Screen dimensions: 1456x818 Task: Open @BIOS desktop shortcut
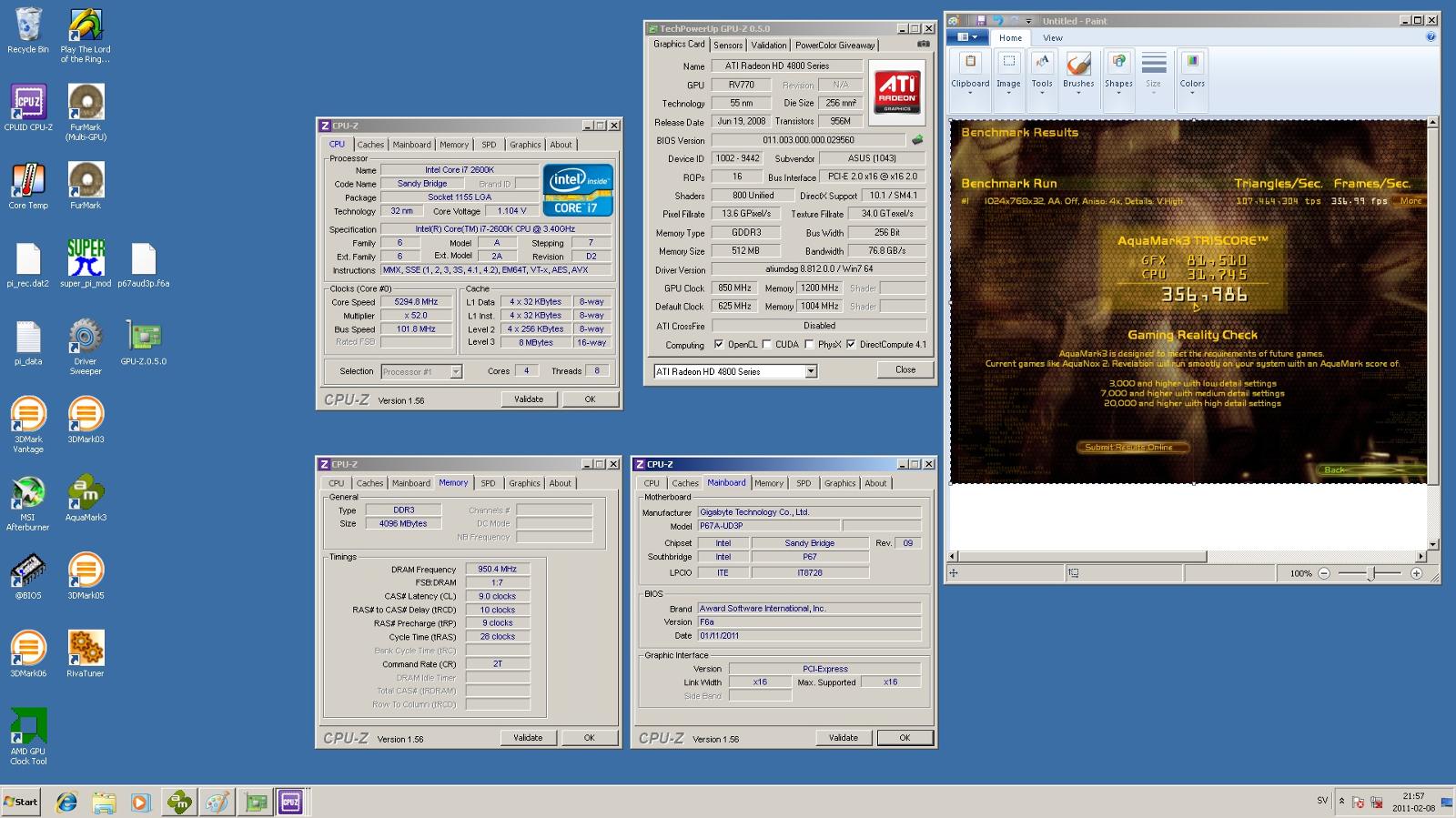tap(28, 577)
